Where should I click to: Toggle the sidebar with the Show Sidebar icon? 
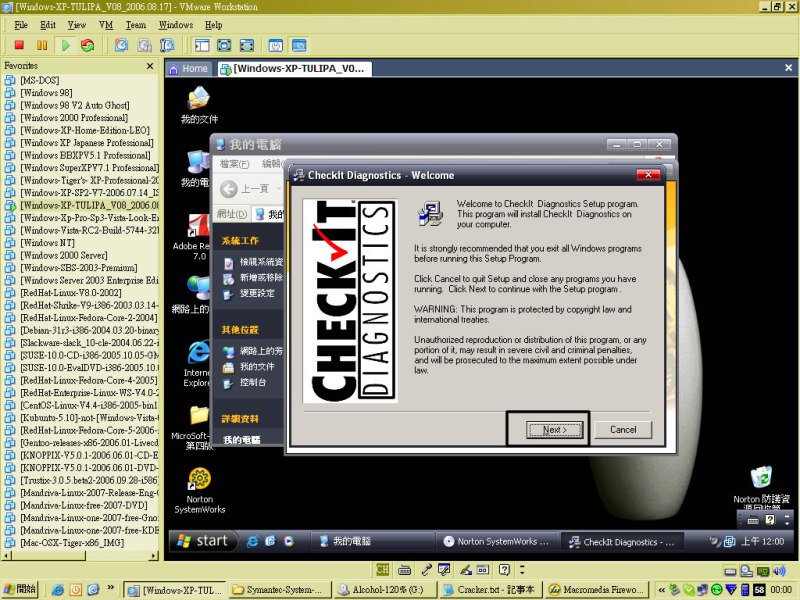coord(202,45)
